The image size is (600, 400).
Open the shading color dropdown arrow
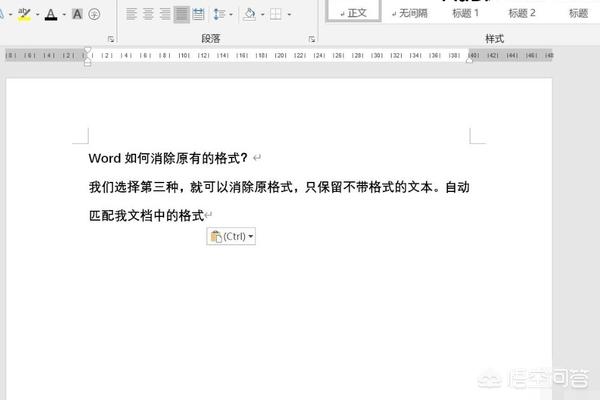(262, 15)
